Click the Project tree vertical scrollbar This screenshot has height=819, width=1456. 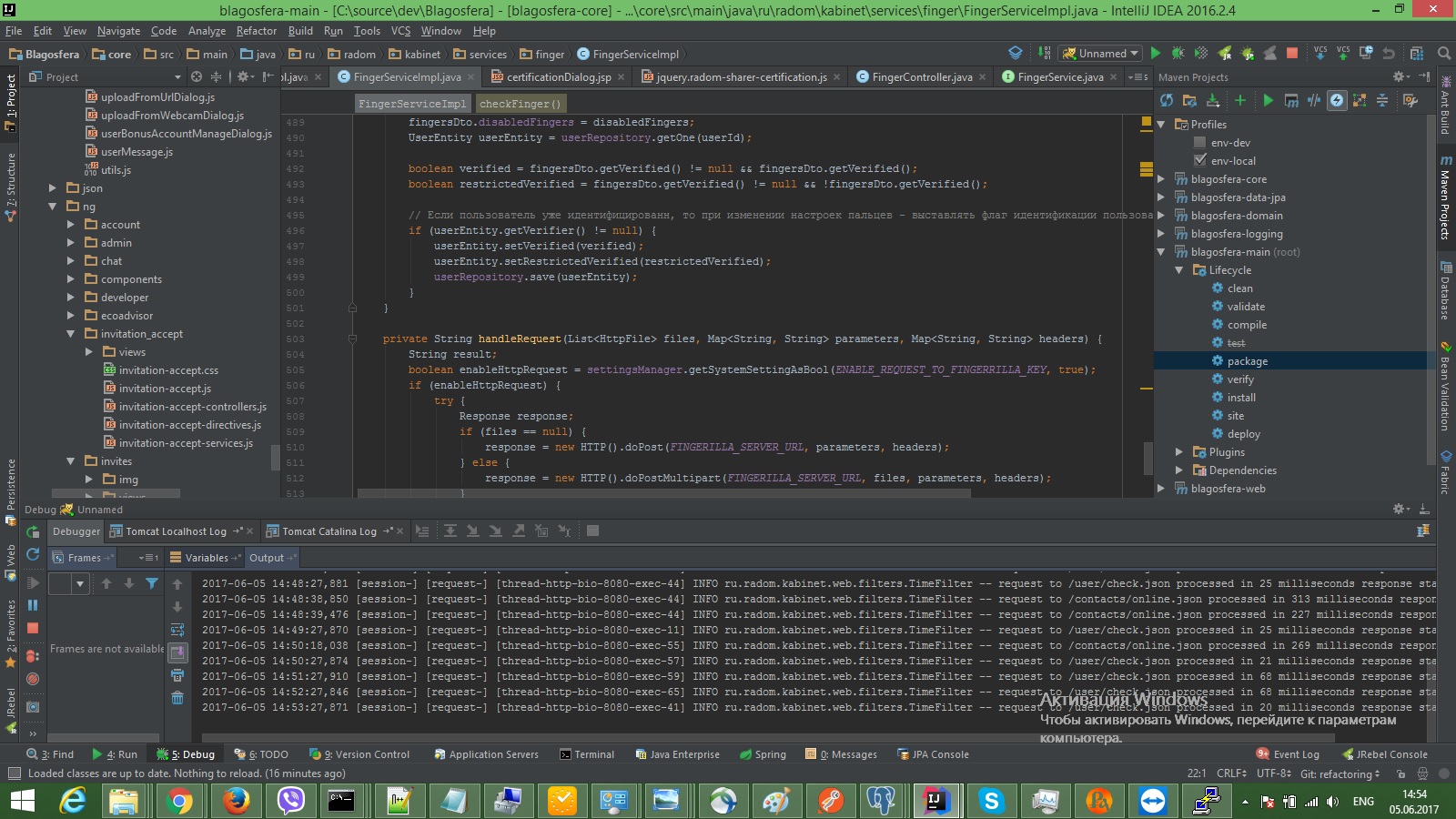point(276,458)
